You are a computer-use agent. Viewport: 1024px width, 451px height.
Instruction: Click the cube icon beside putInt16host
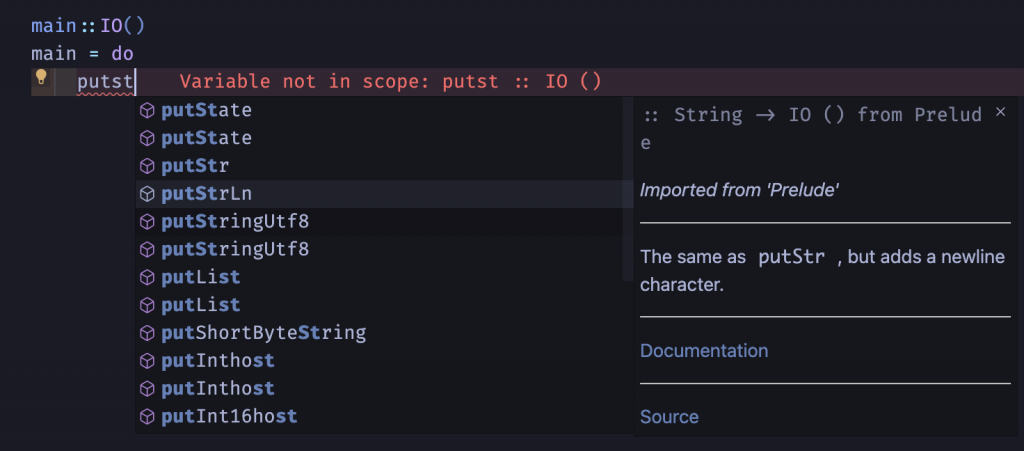coord(146,416)
